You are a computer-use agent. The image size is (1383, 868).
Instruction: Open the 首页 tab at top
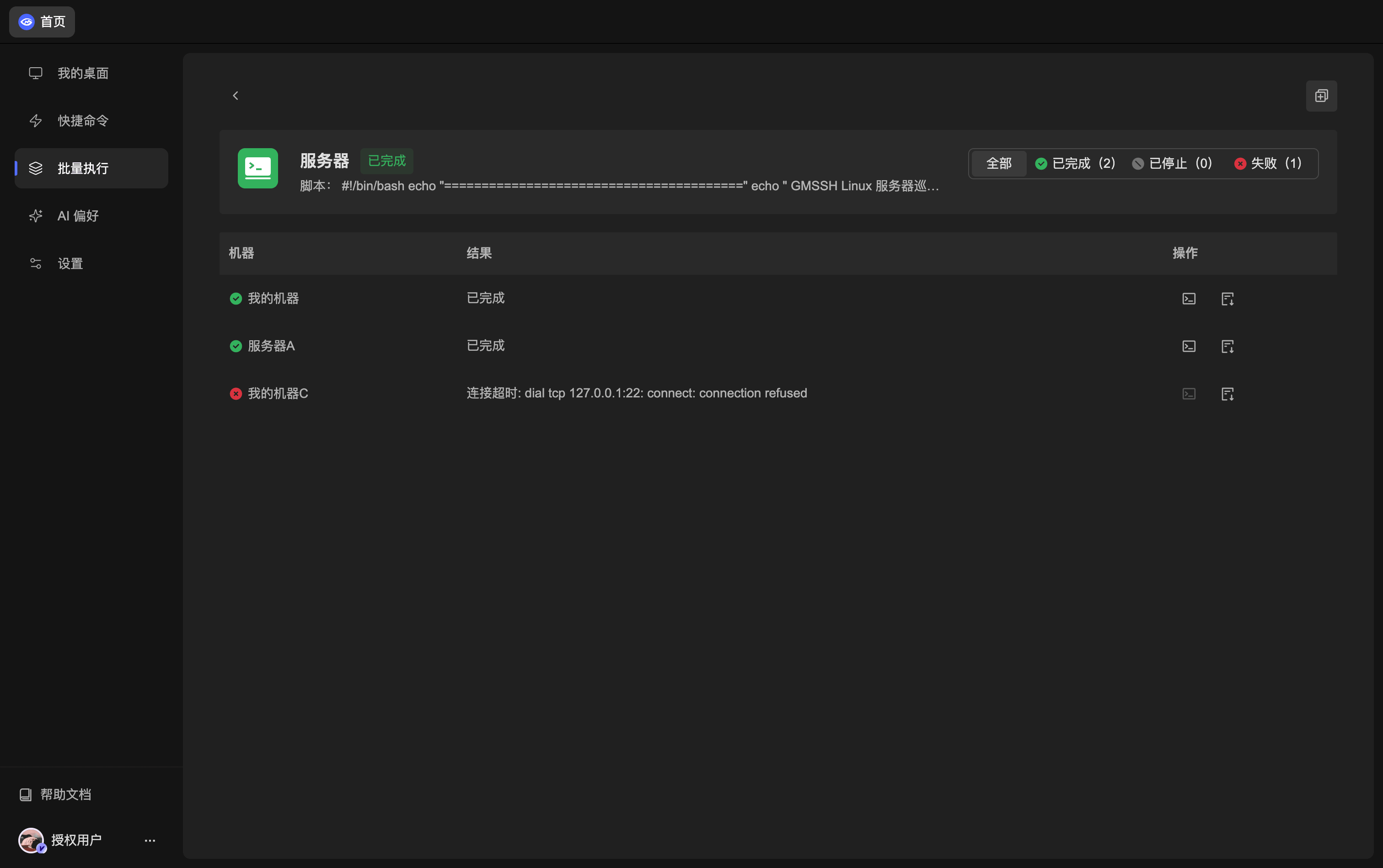42,22
